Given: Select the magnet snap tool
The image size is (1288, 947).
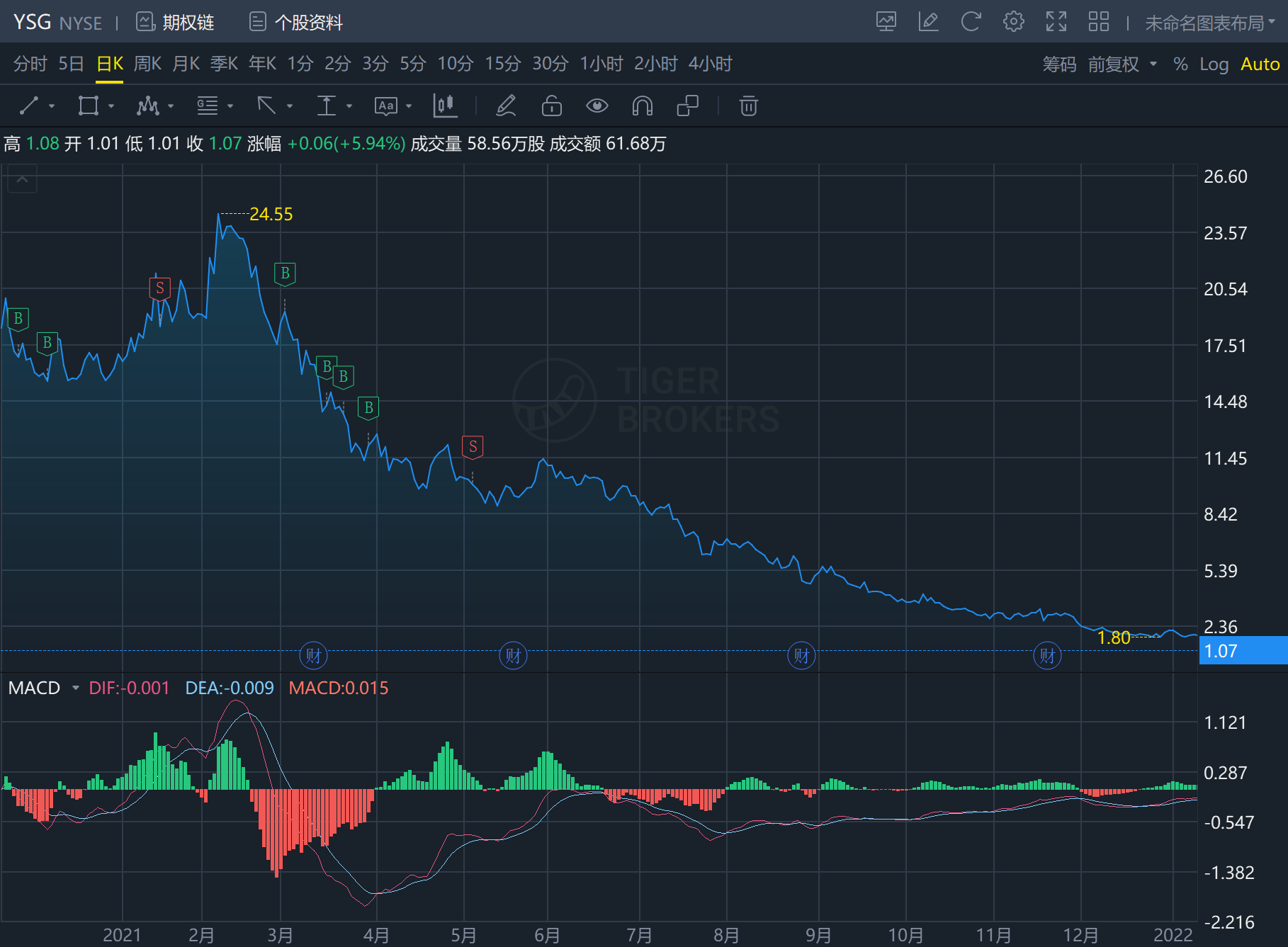Looking at the screenshot, I should click(642, 106).
